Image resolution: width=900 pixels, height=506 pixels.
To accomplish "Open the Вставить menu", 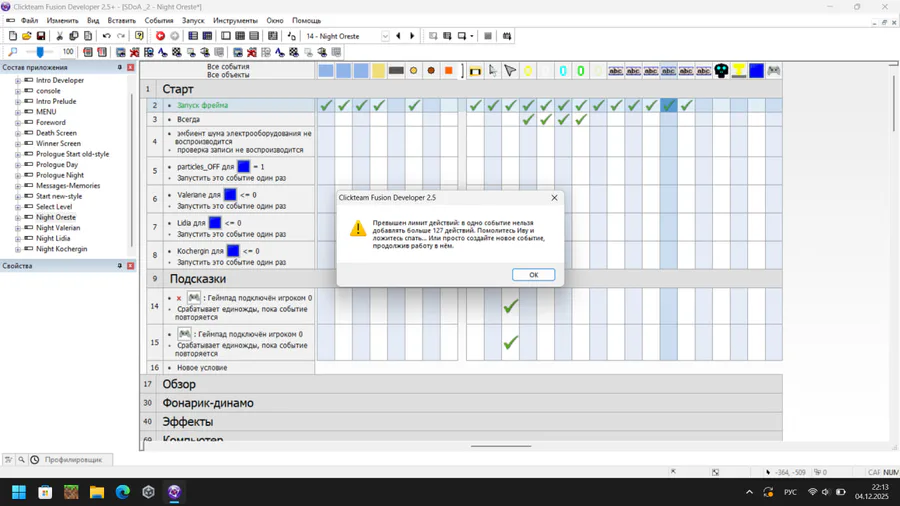I will pos(122,21).
